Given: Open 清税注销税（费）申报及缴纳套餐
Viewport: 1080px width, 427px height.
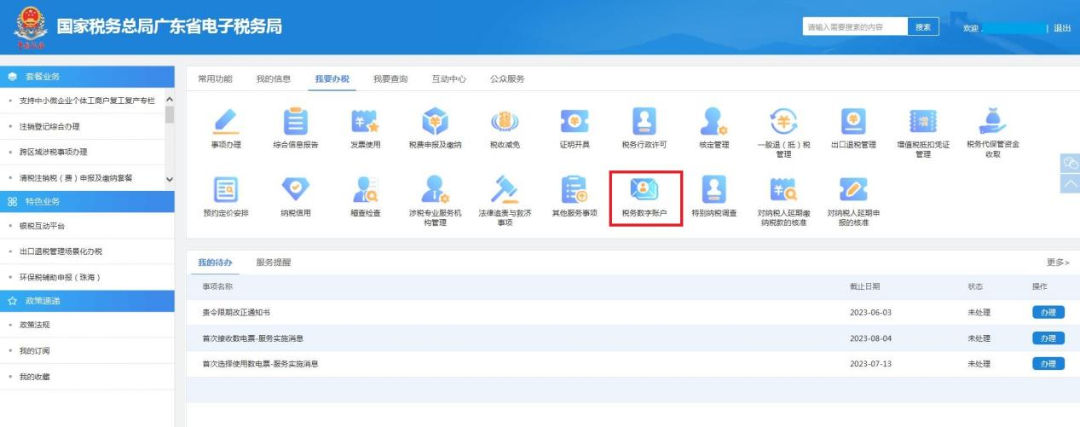Looking at the screenshot, I should click(76, 178).
